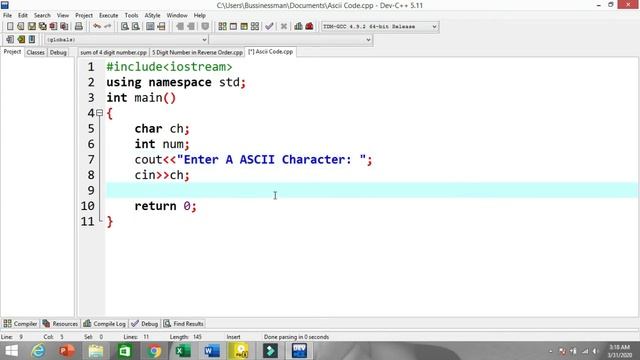
Task: Open PowerPoint from the taskbar
Action: tap(67, 351)
